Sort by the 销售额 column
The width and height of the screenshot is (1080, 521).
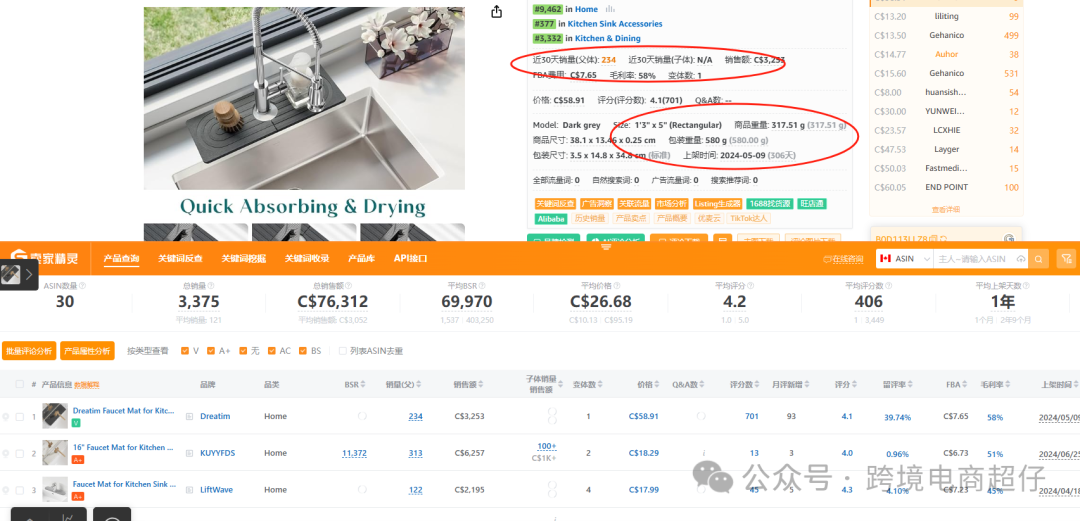[480, 385]
